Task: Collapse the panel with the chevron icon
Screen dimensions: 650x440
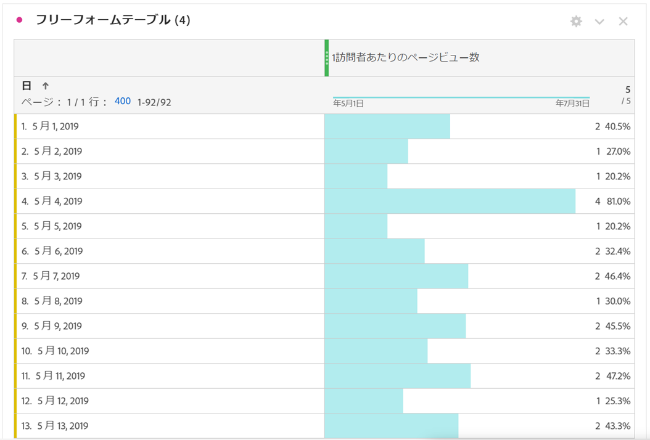Action: (x=600, y=21)
